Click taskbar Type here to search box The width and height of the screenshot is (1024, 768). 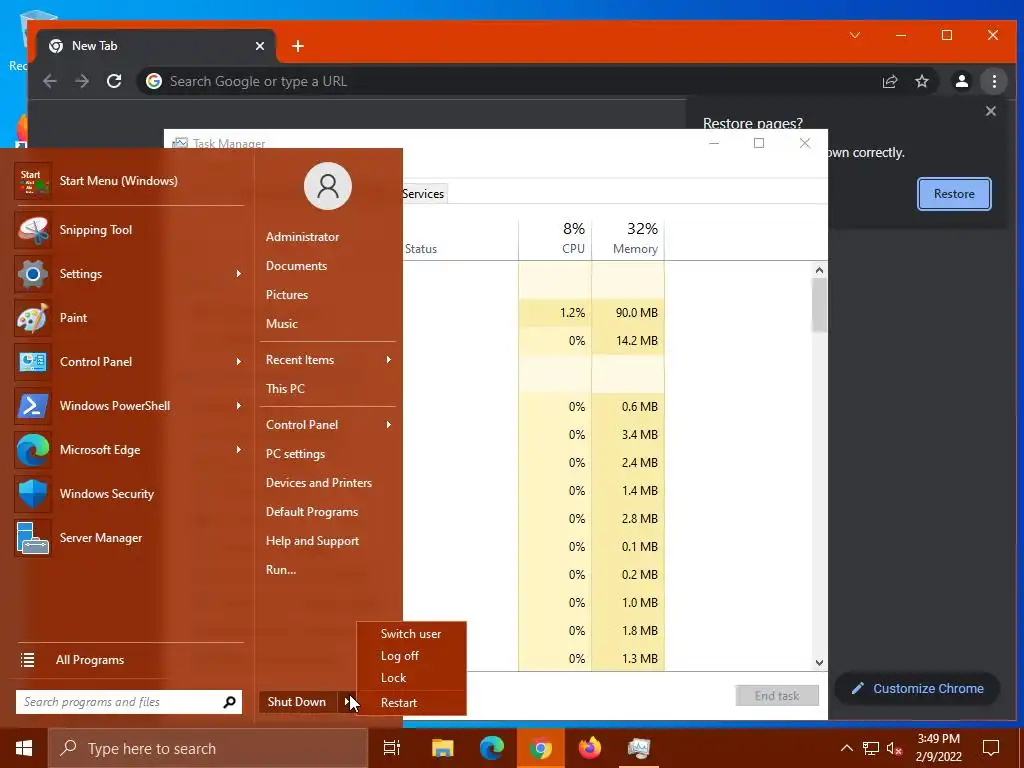pos(208,748)
